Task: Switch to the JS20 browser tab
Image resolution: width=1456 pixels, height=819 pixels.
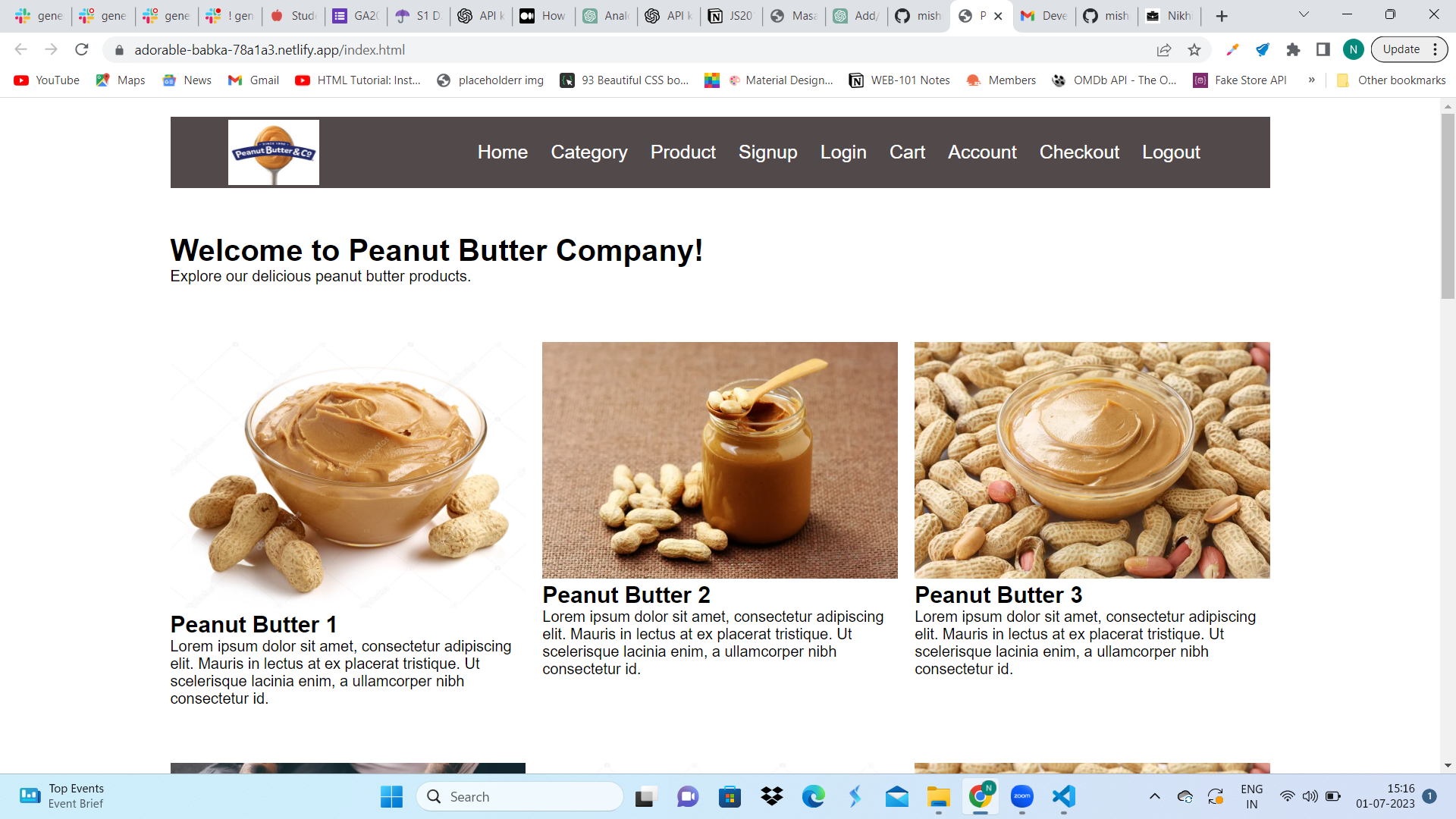Action: tap(730, 15)
